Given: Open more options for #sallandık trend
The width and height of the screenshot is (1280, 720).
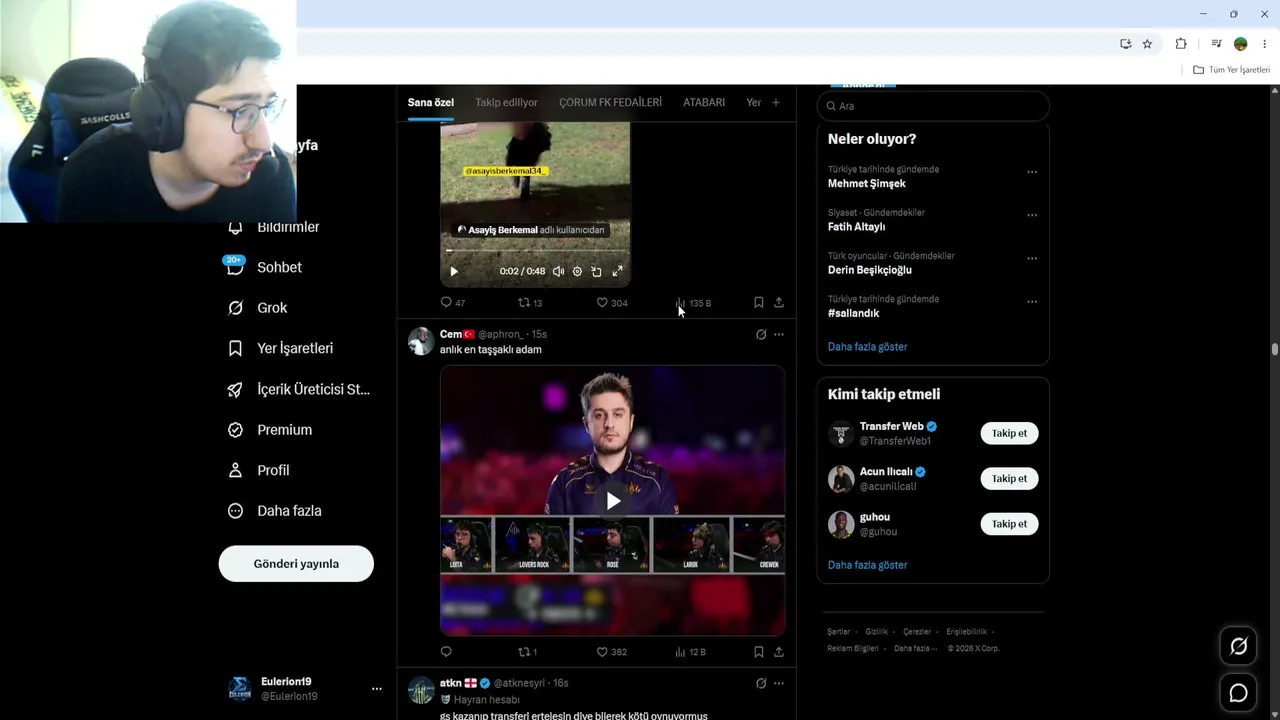Looking at the screenshot, I should [x=1032, y=301].
